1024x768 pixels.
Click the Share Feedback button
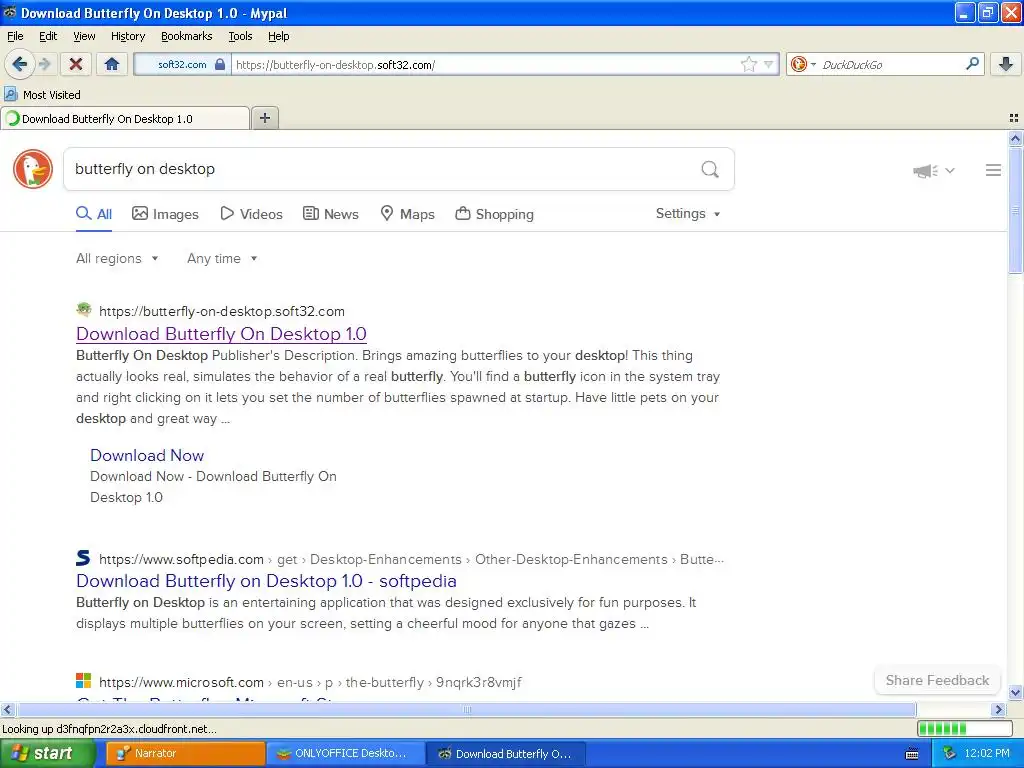coord(937,680)
